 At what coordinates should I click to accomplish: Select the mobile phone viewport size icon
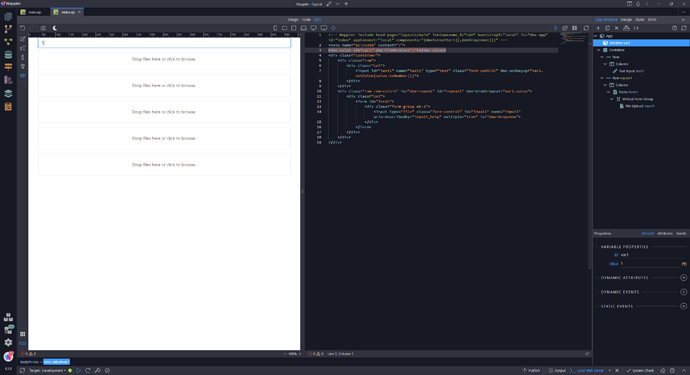(x=275, y=28)
